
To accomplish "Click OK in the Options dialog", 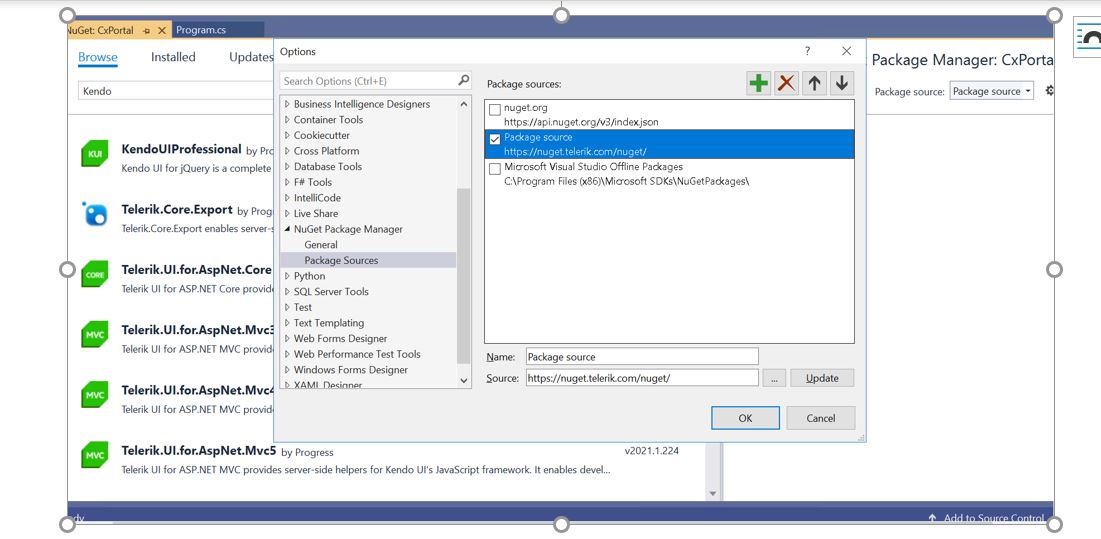I will pyautogui.click(x=745, y=418).
